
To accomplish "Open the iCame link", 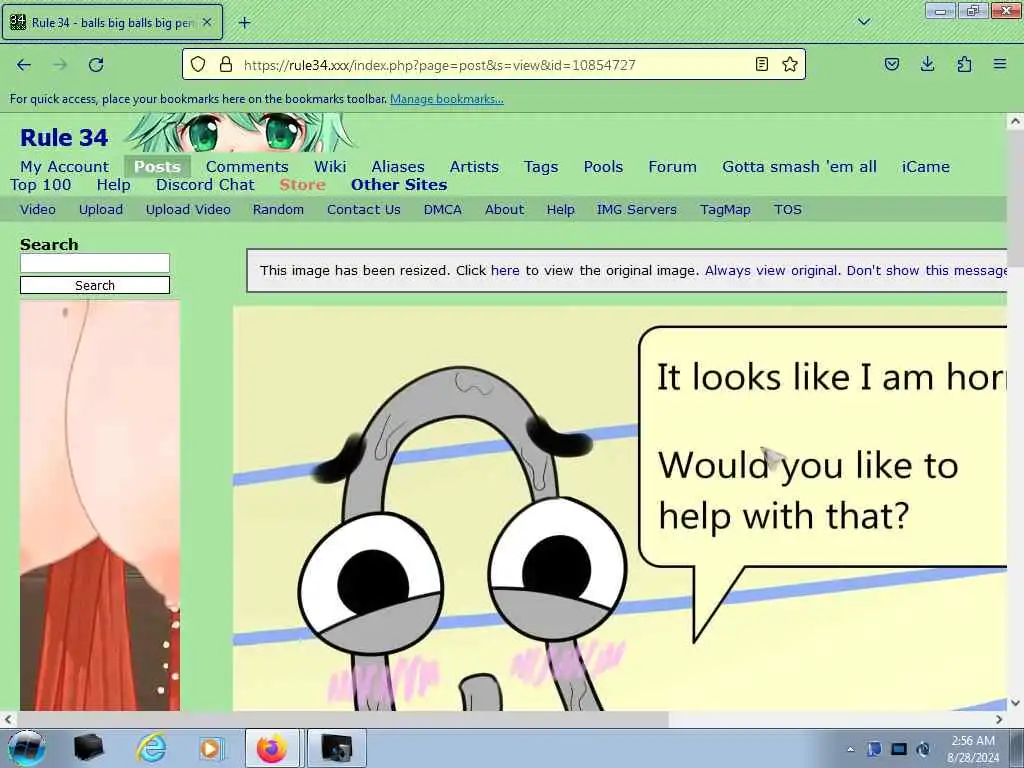I will click(925, 167).
